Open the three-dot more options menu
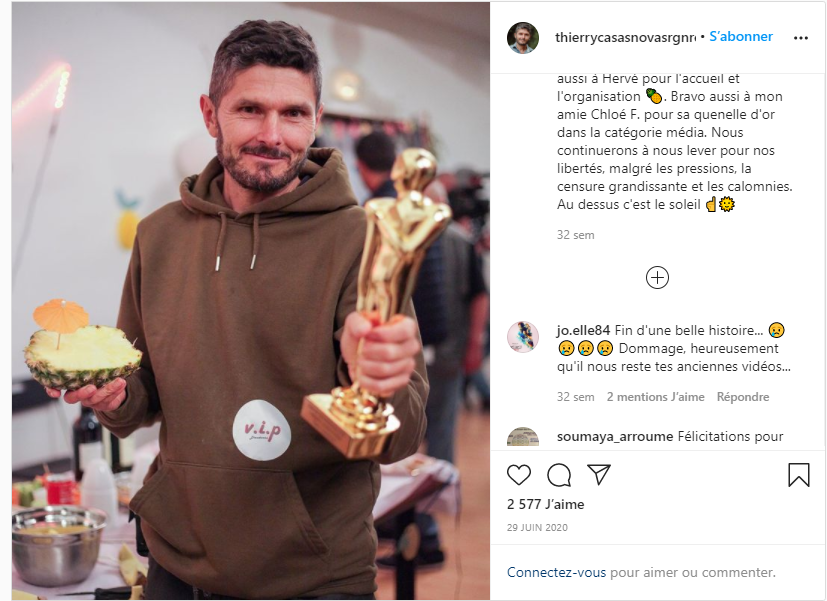This screenshot has height=601, width=827. point(801,38)
